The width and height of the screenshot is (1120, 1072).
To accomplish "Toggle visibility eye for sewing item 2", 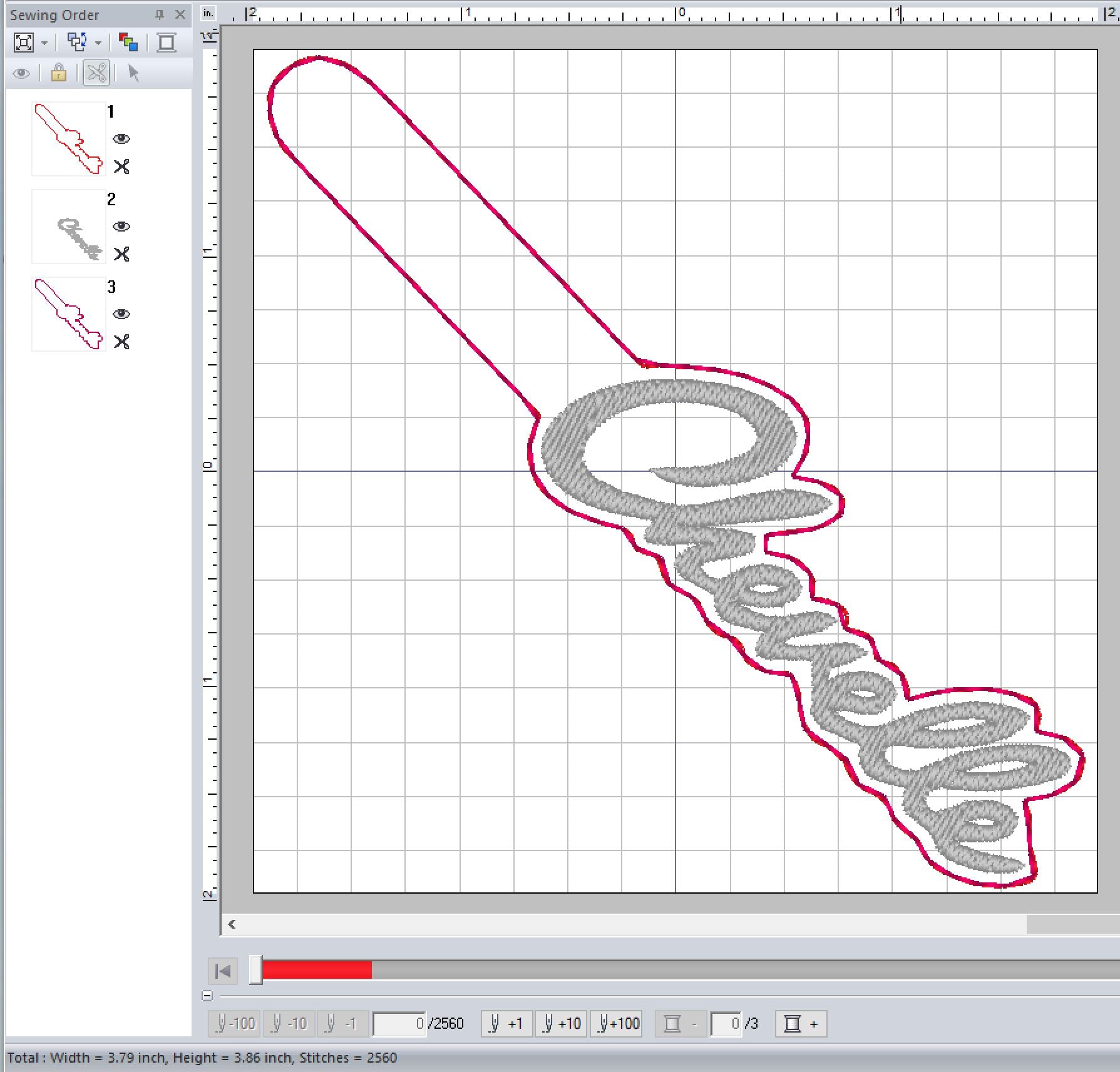I will (x=121, y=227).
